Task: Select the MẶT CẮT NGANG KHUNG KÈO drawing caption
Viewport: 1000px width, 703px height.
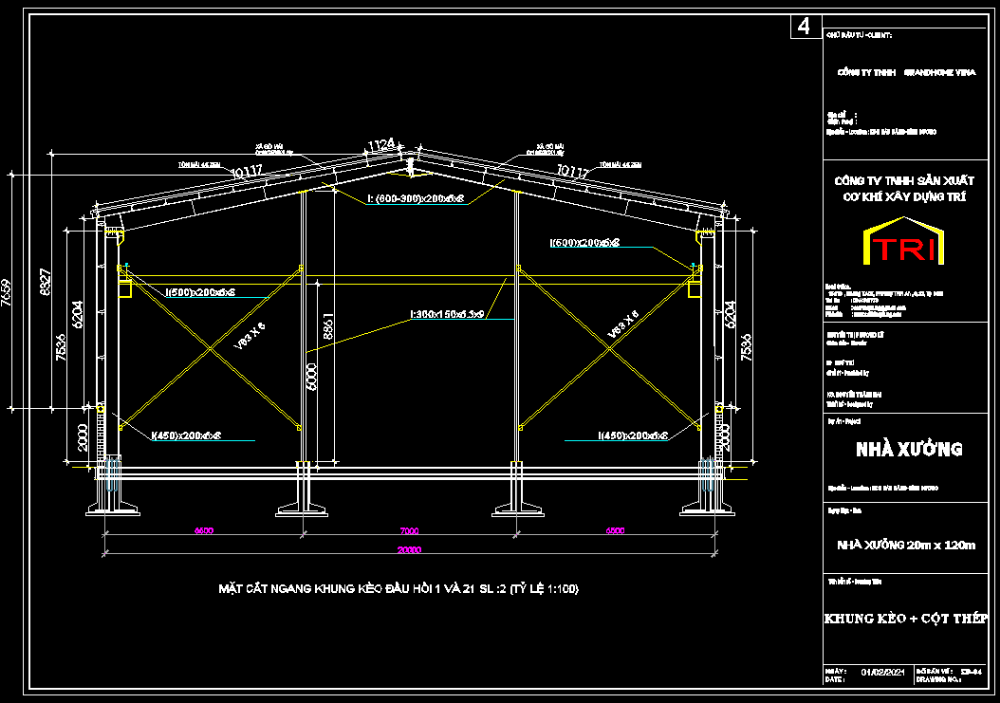Action: pos(399,589)
